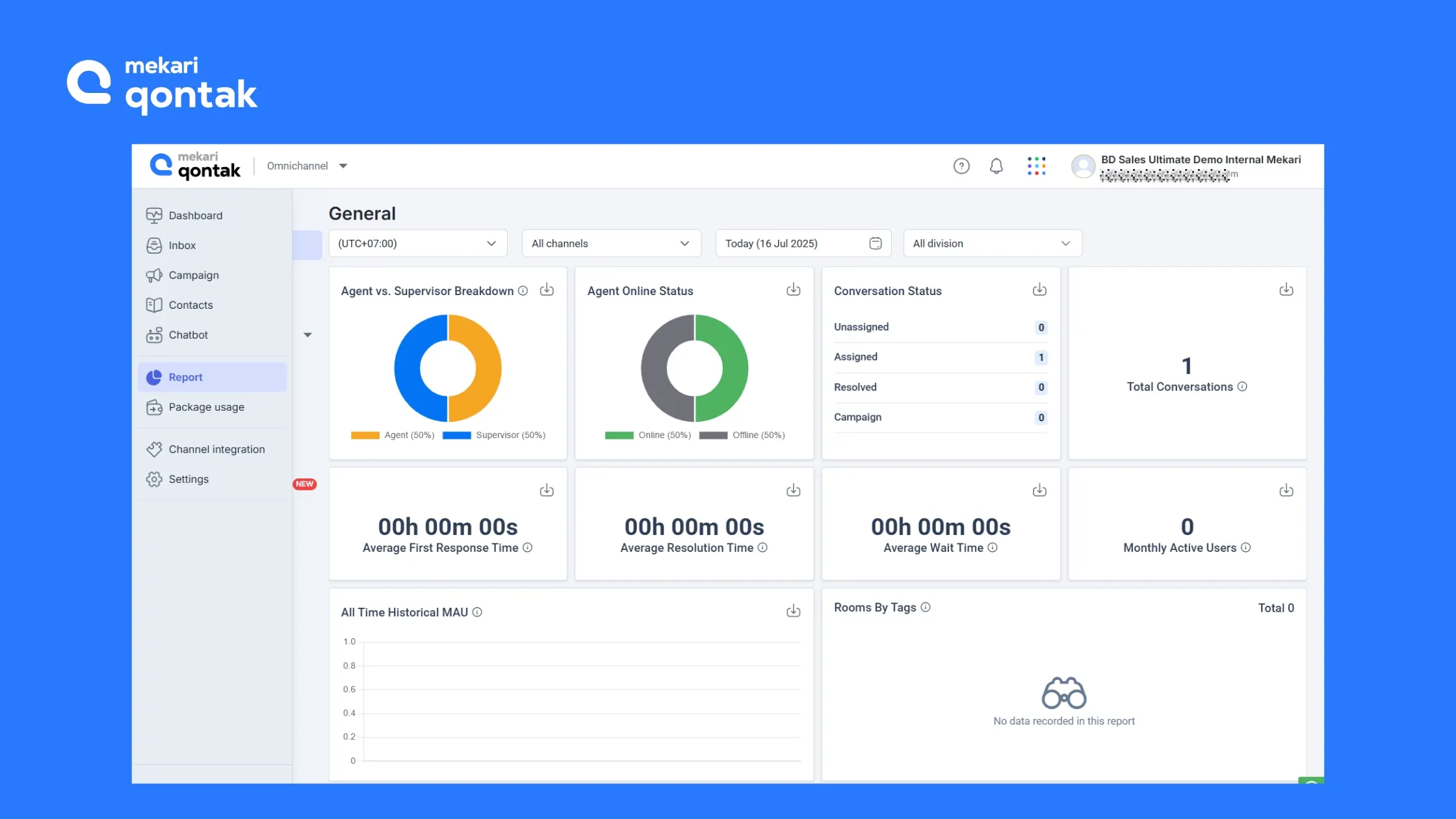Image resolution: width=1456 pixels, height=819 pixels.
Task: Click info icon beside Rooms By Tags
Action: (x=926, y=607)
